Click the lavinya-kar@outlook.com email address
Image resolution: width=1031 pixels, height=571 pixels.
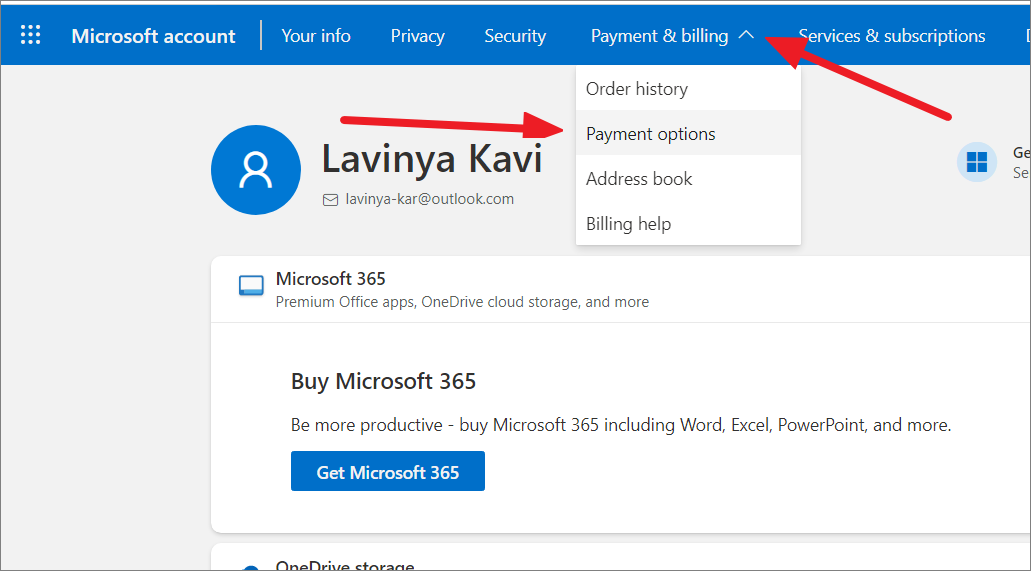(x=430, y=199)
